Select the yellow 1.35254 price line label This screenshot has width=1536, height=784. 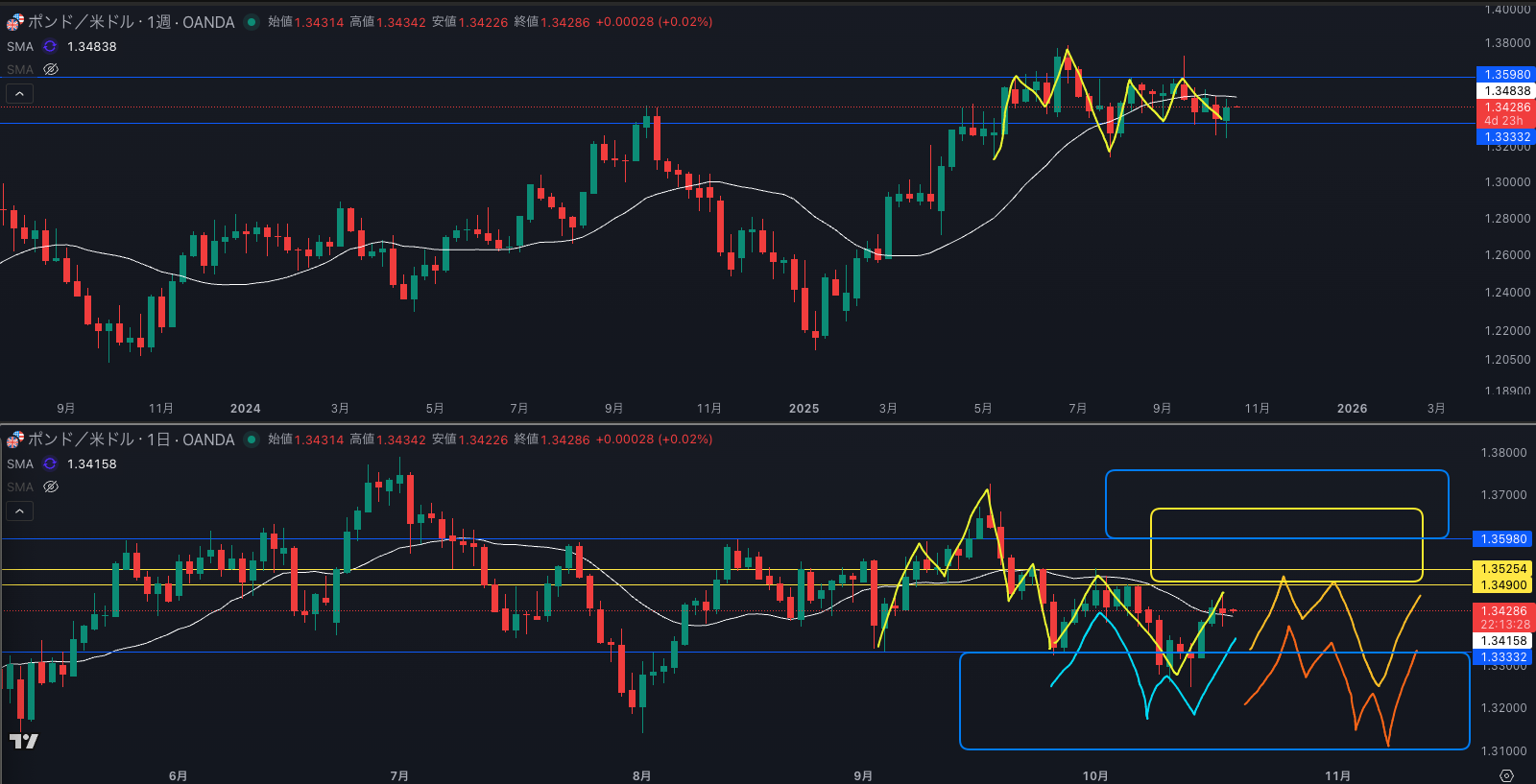[x=1503, y=569]
